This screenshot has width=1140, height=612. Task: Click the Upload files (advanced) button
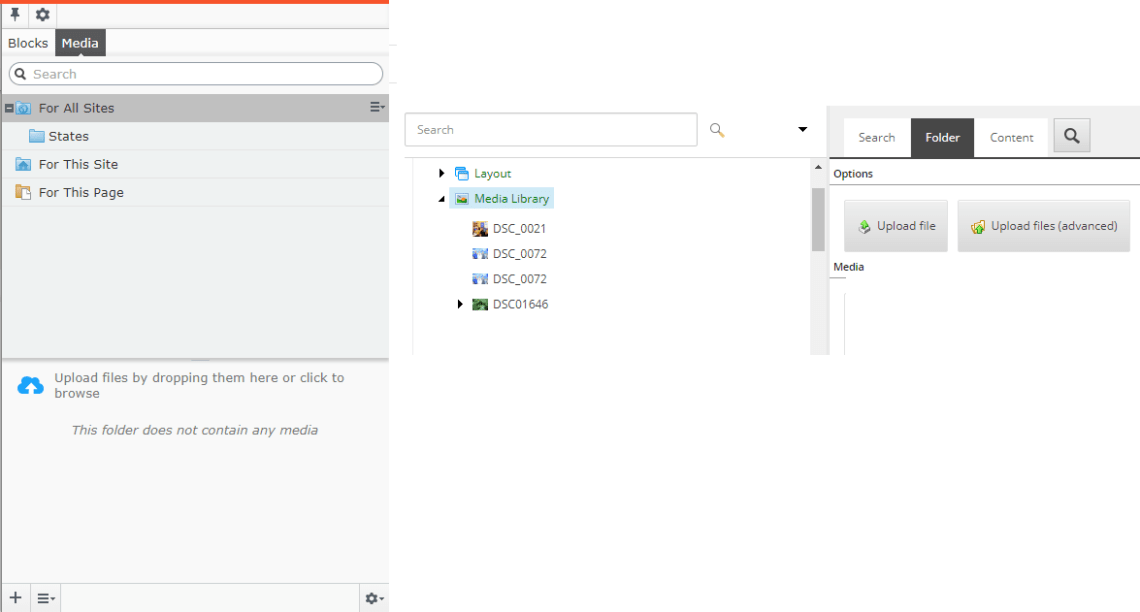1043,225
